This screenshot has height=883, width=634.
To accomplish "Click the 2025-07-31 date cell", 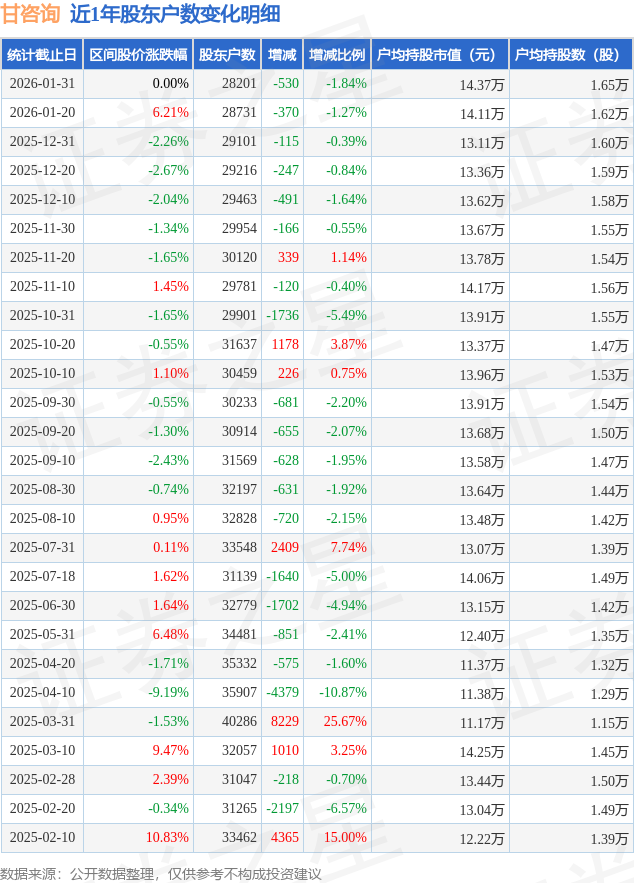I will 42,547.
